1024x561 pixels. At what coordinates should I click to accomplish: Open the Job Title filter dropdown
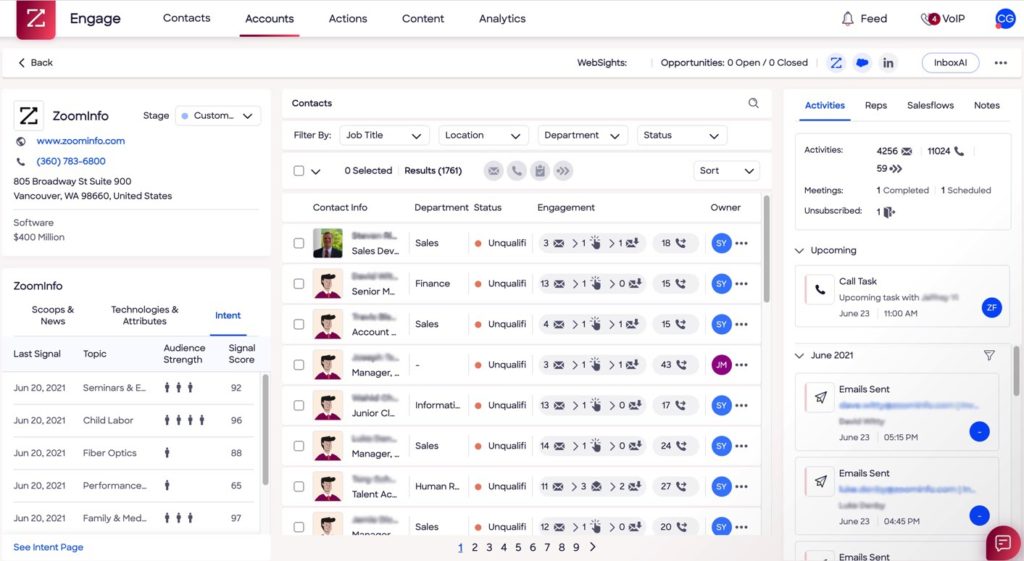384,135
